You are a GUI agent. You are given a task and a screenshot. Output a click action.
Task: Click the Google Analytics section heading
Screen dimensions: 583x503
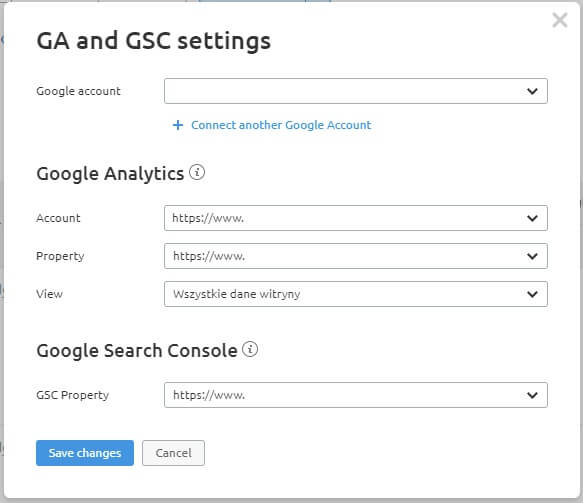coord(110,174)
